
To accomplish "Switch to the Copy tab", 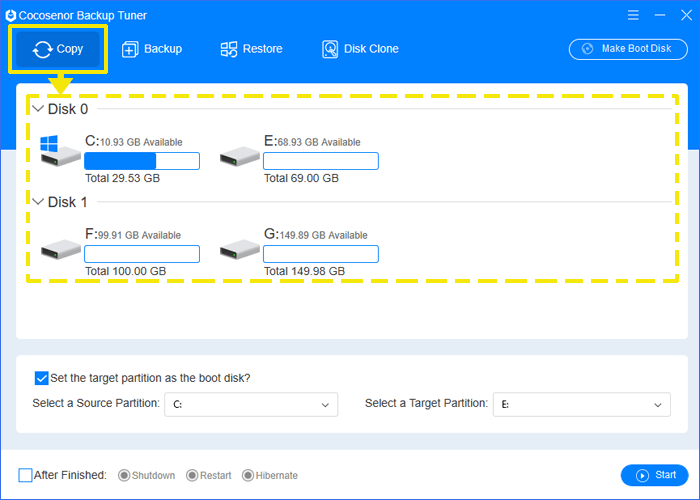I will pyautogui.click(x=58, y=49).
